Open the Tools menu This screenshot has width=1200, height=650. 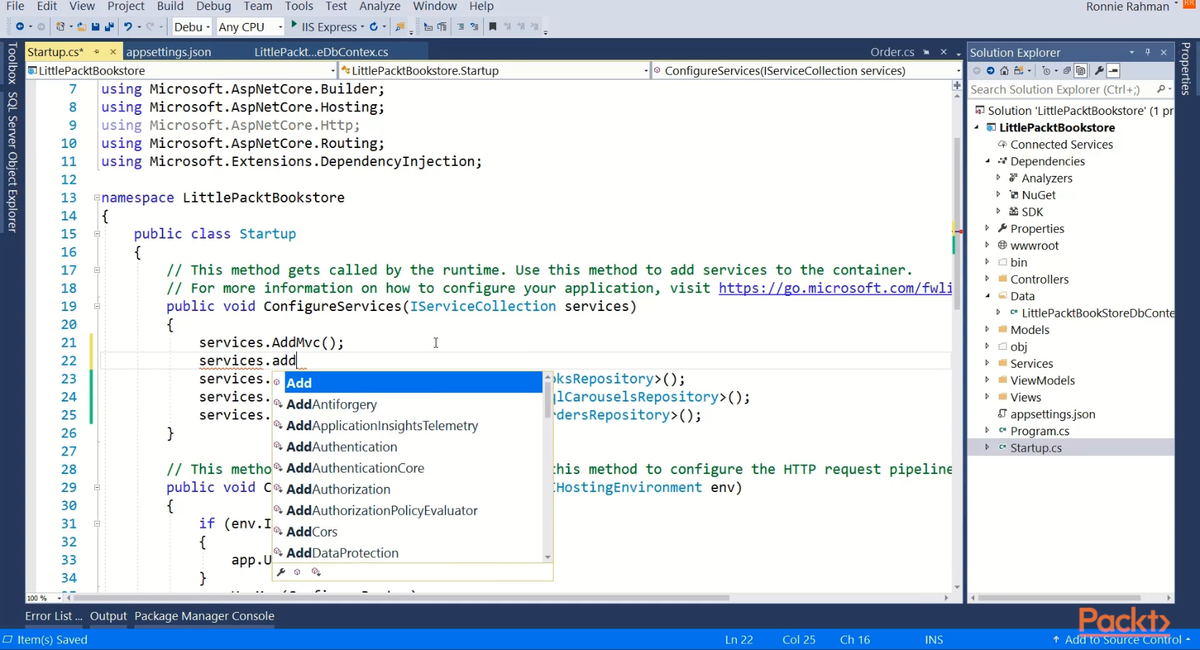coord(299,6)
